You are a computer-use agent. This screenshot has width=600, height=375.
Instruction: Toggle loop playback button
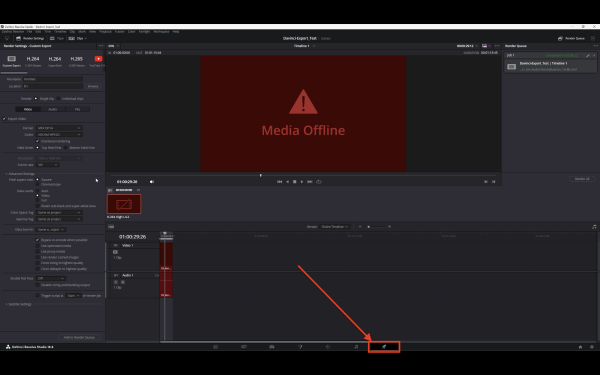[319, 182]
